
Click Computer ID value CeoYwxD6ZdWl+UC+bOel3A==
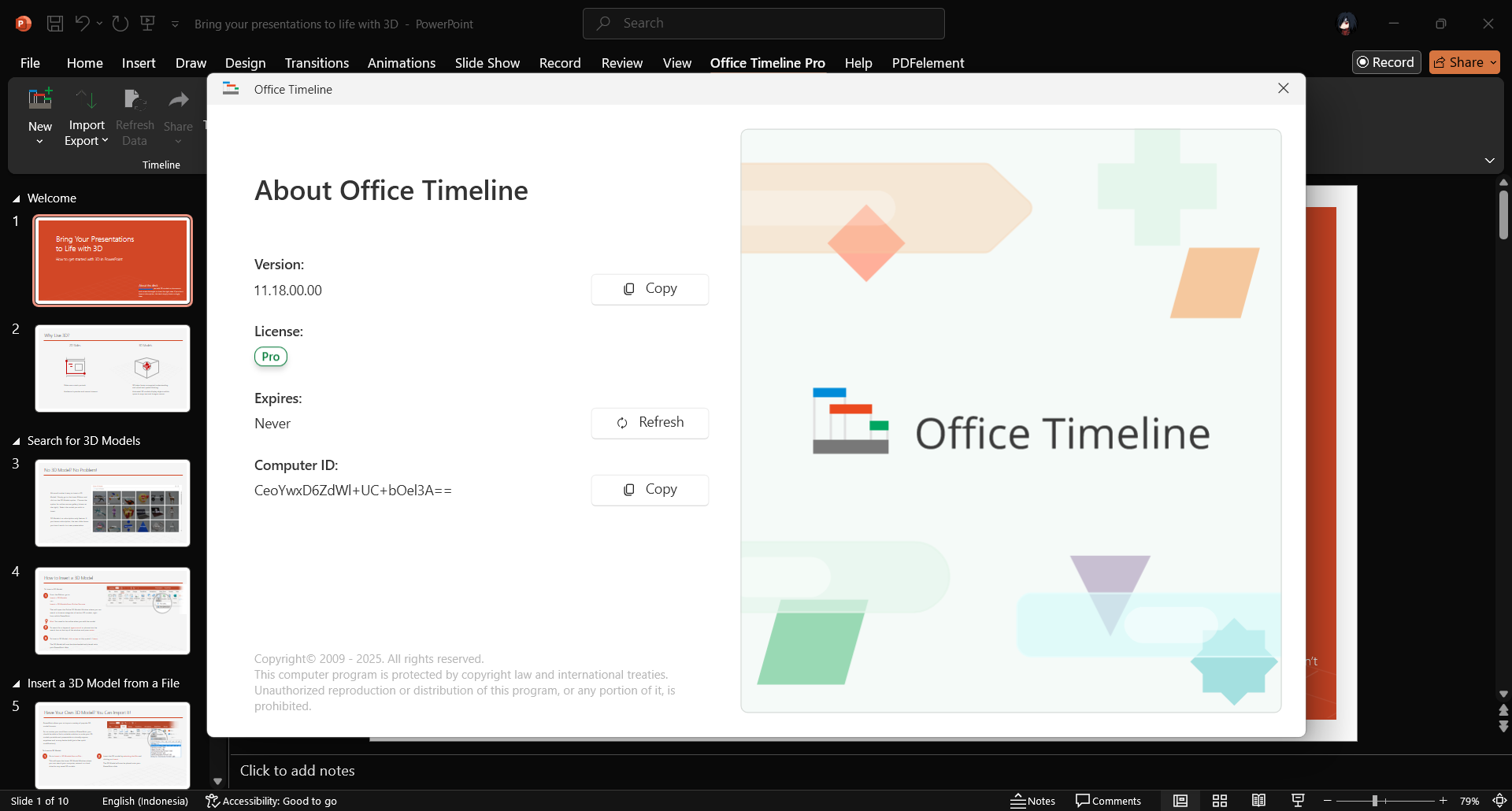[x=353, y=491]
